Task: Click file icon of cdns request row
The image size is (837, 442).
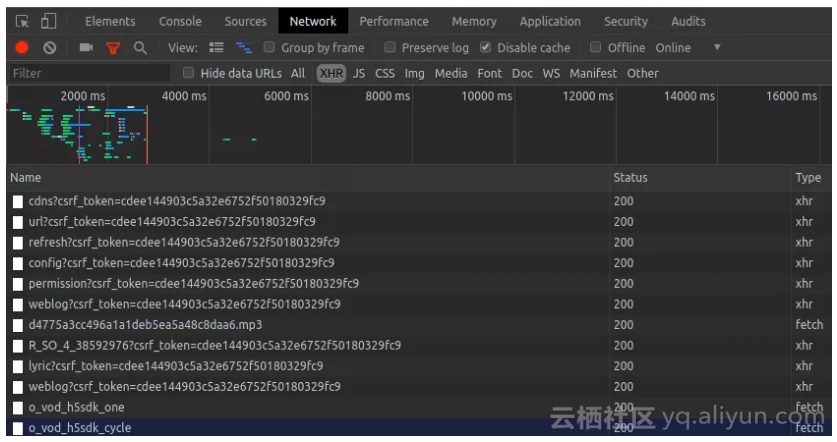Action: [18, 201]
